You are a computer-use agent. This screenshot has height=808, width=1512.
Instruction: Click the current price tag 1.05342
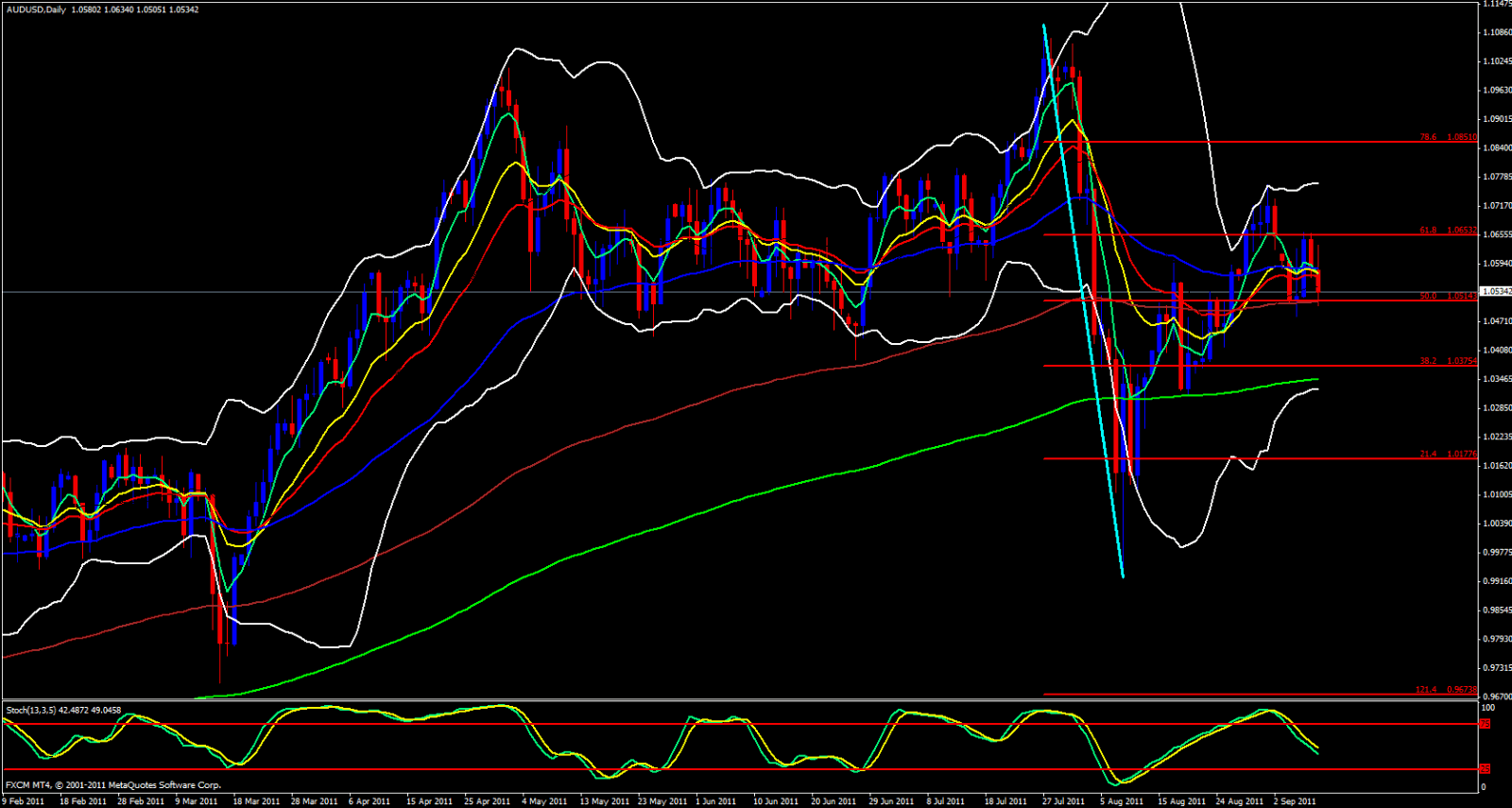click(1497, 292)
